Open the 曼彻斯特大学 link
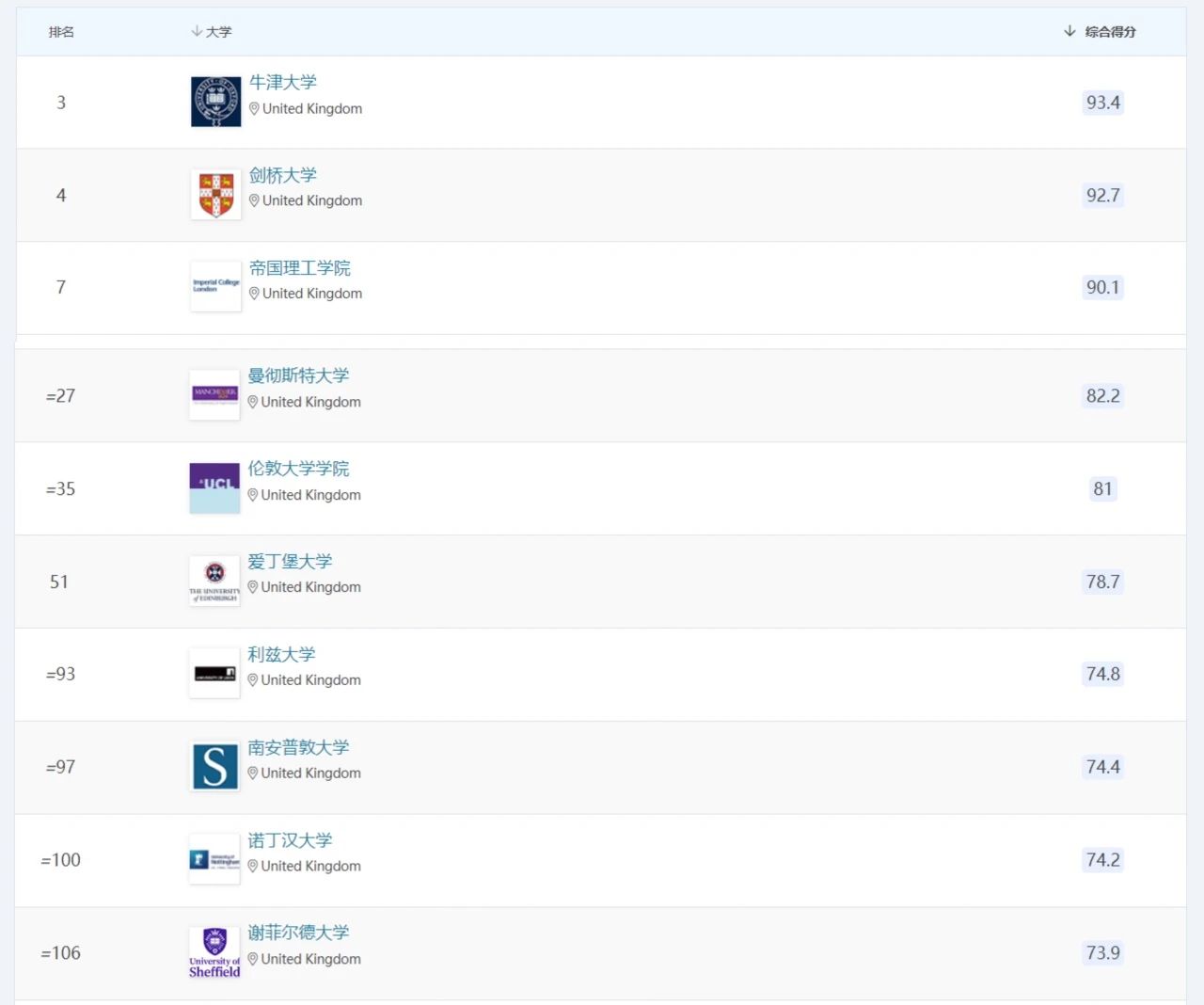The image size is (1204, 1005). click(298, 375)
